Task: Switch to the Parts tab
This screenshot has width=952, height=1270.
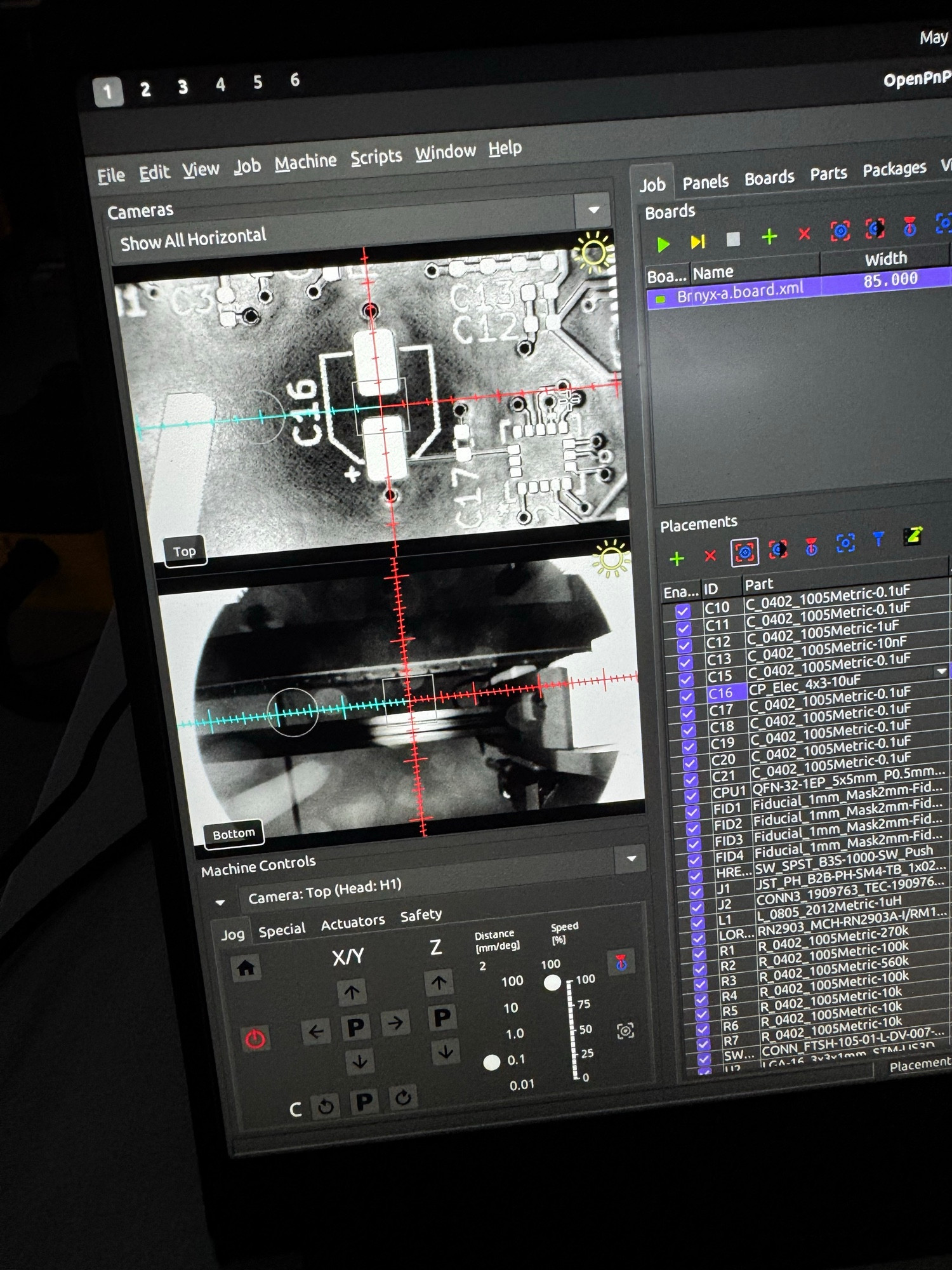Action: [828, 174]
